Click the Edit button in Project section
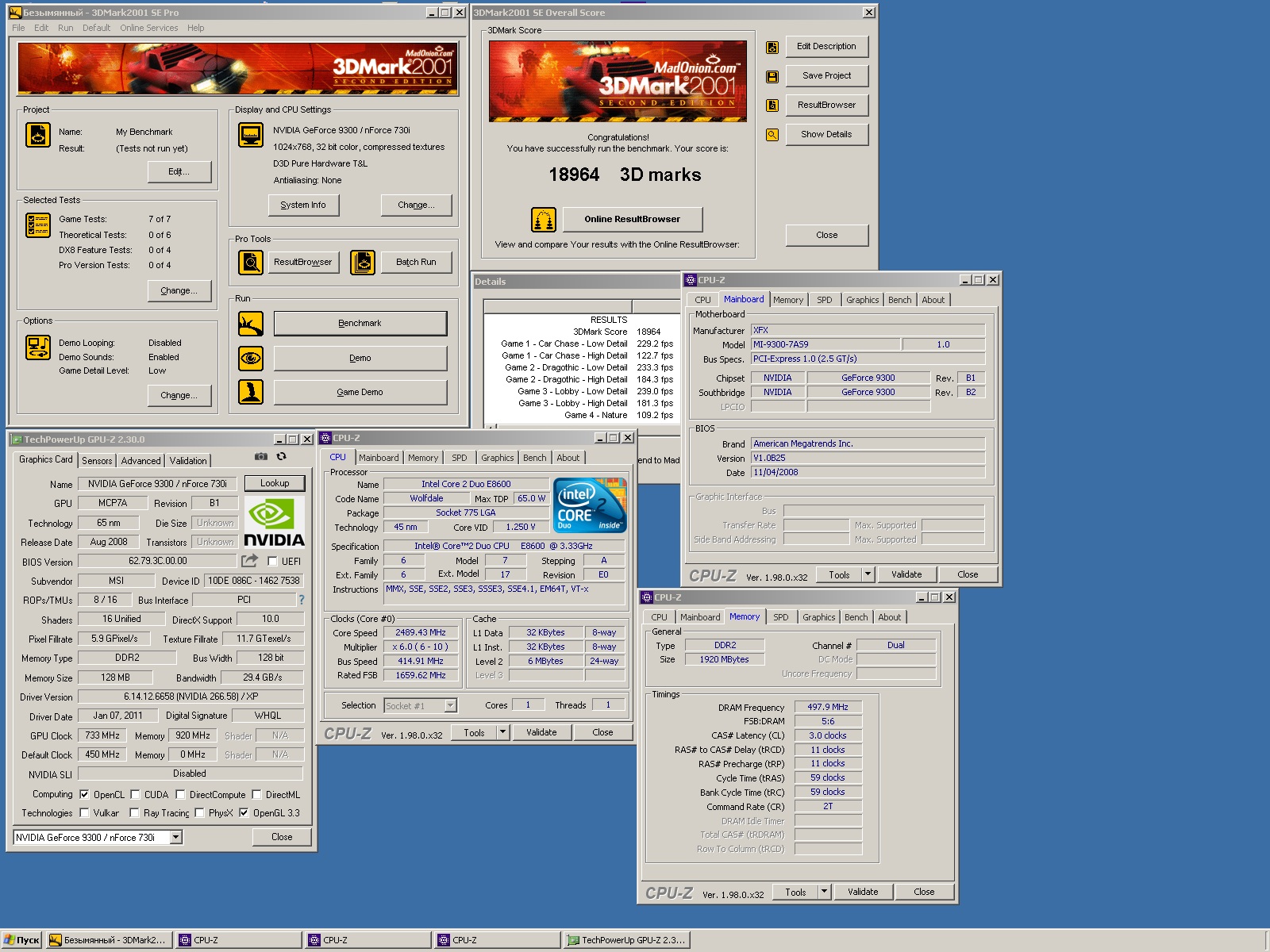Image resolution: width=1270 pixels, height=952 pixels. point(179,171)
